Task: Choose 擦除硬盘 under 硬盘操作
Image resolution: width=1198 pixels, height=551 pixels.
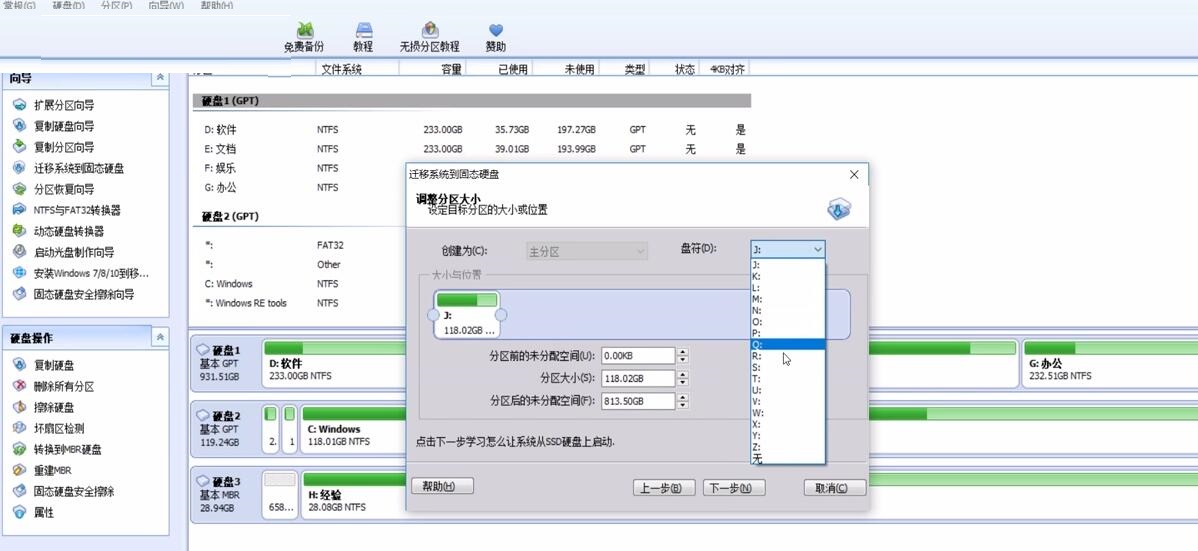Action: coord(53,407)
